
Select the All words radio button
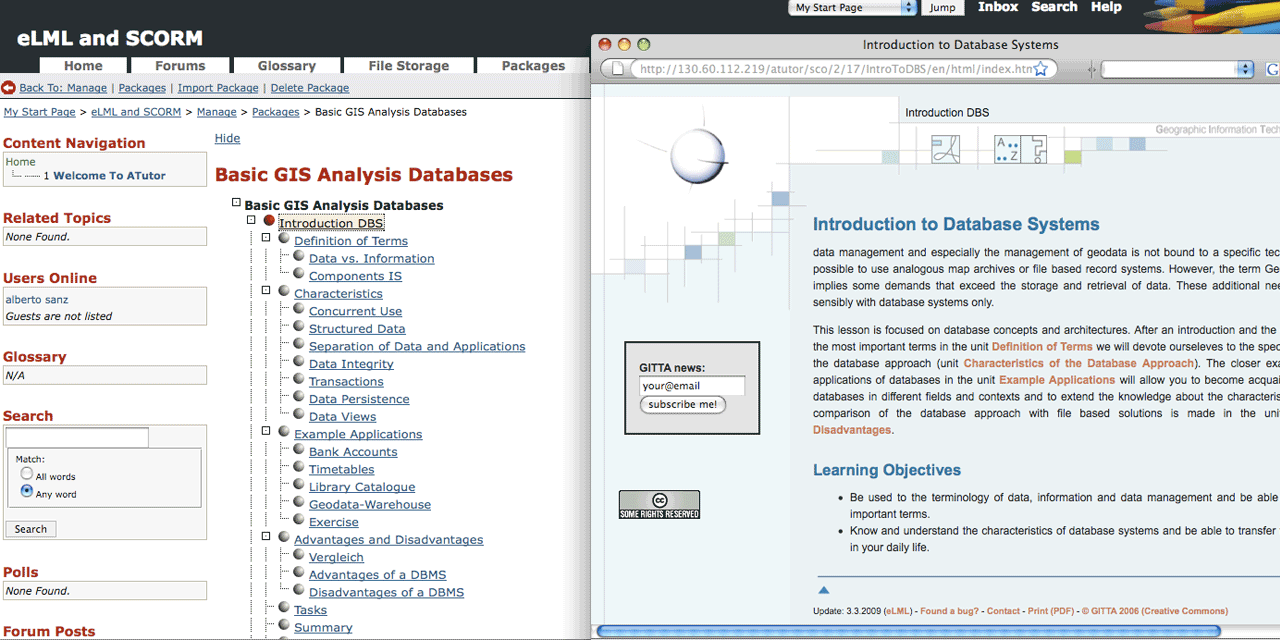click(x=27, y=474)
